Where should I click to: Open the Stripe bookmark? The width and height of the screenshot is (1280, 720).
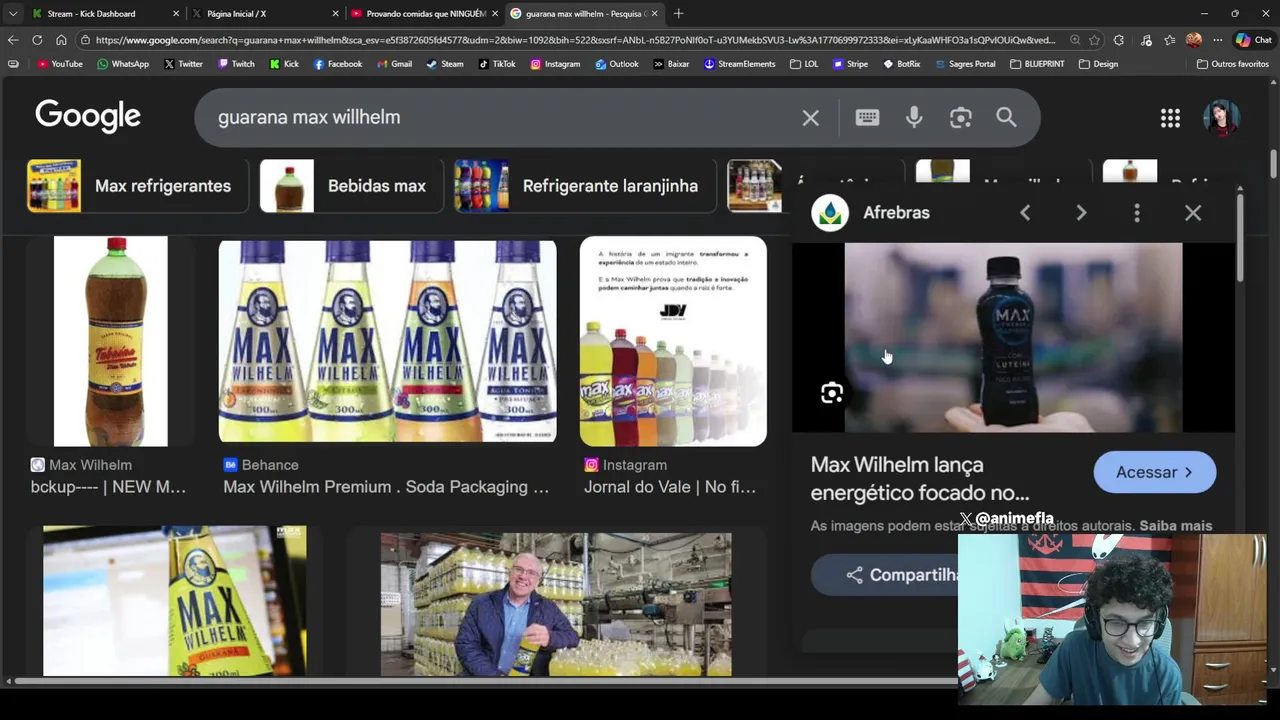pyautogui.click(x=851, y=64)
